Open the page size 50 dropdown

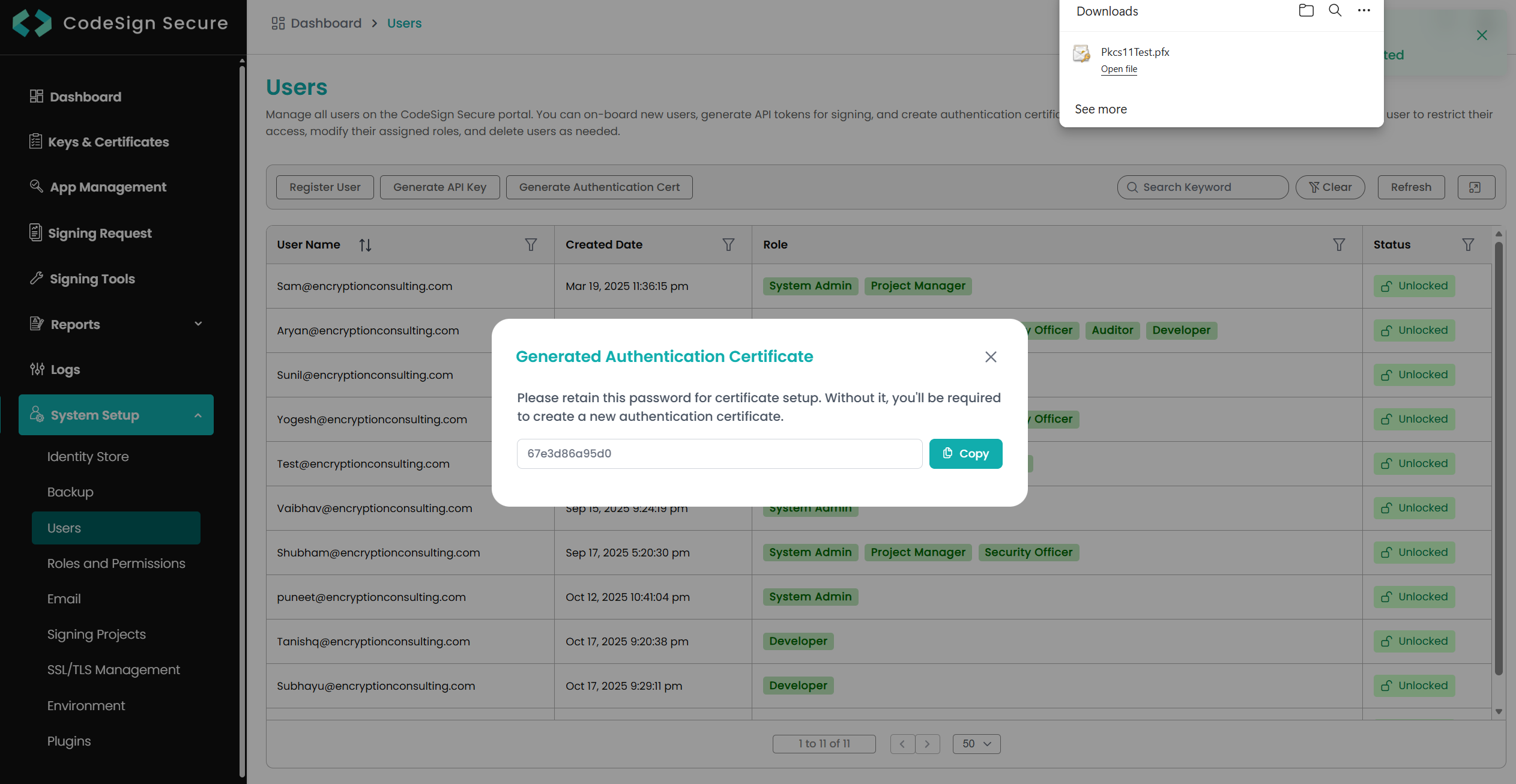click(976, 744)
